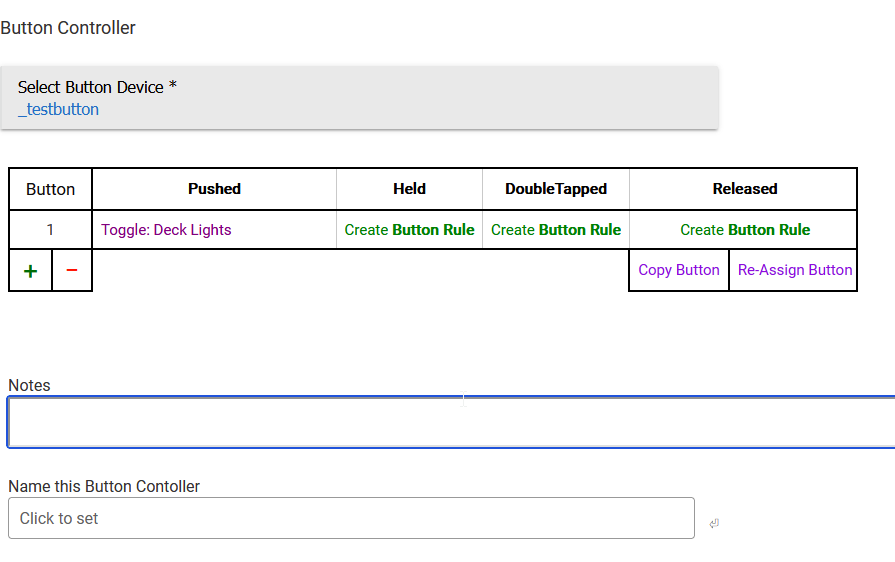Screen dimensions: 895x562
Task: Open the Toggle: Deck Lights pushed rule
Action: (166, 230)
